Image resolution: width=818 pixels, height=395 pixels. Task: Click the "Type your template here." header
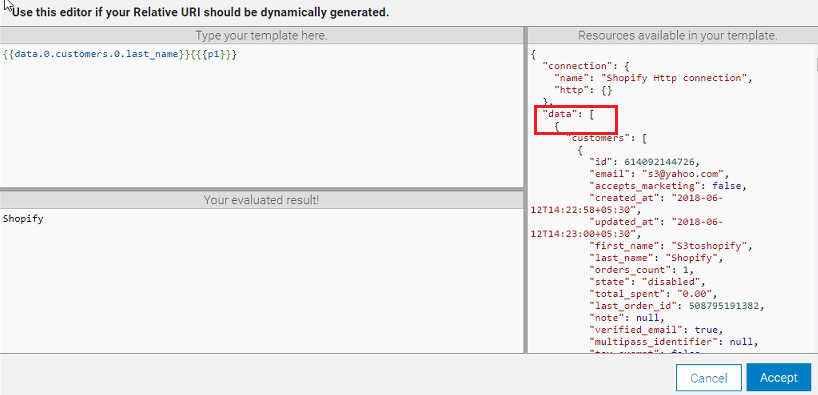click(x=261, y=36)
